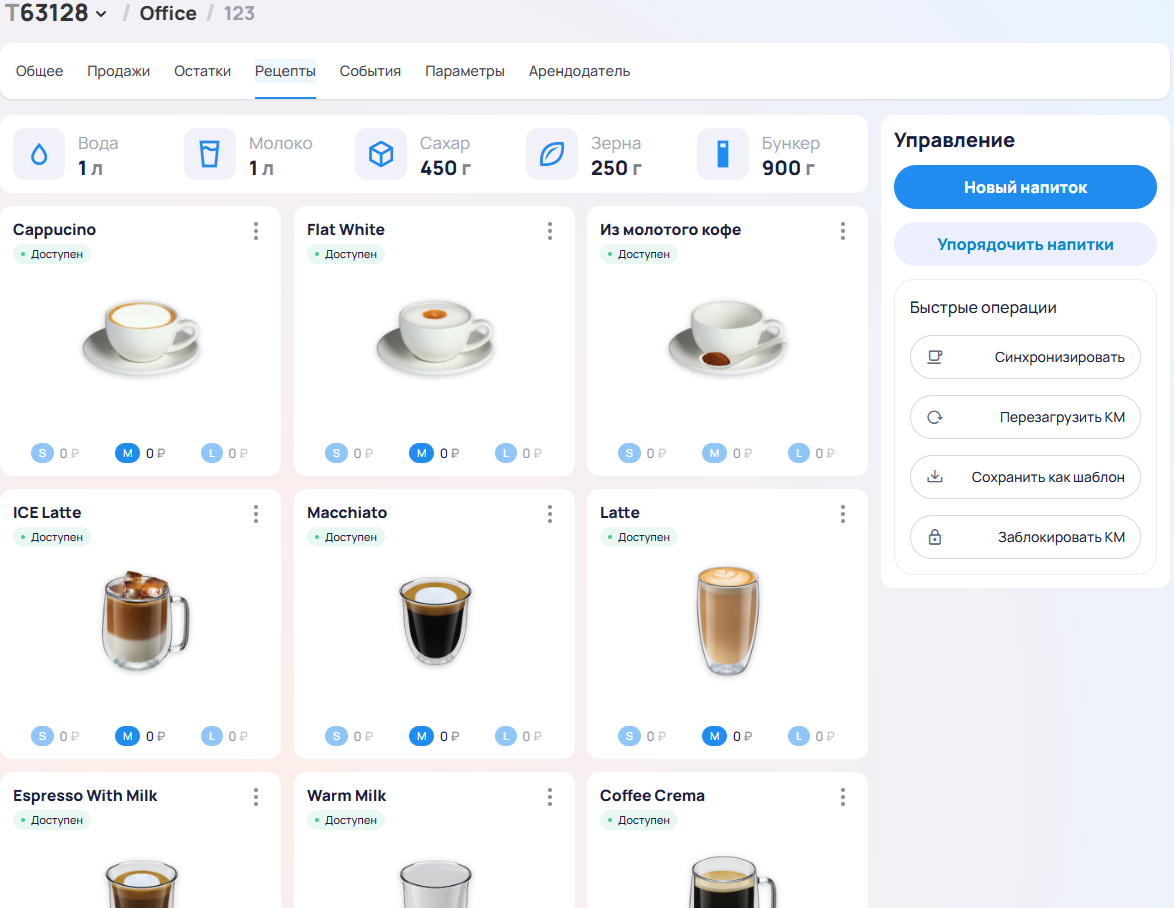This screenshot has height=908, width=1174.
Task: Open the Параметры tab
Action: 464,71
